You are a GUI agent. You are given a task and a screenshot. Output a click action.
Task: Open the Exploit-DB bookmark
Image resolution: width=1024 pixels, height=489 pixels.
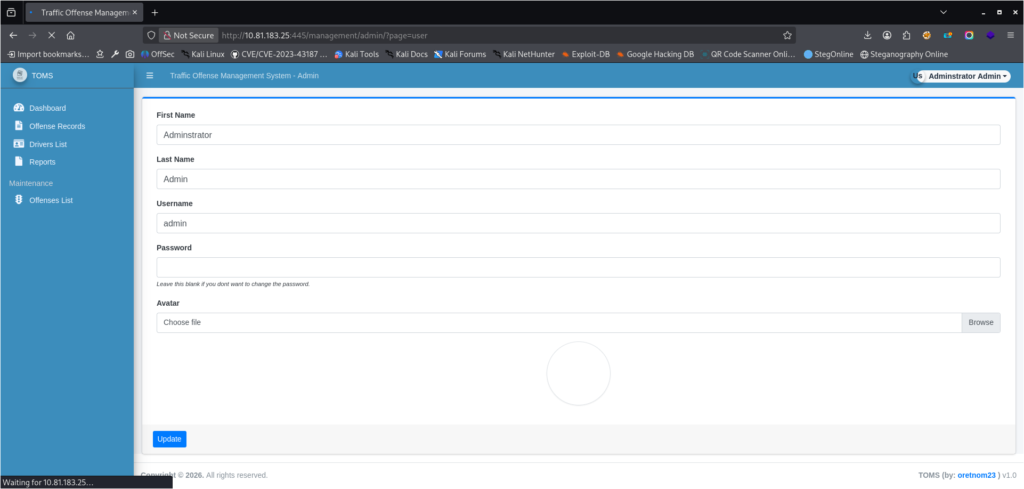pyautogui.click(x=586, y=54)
